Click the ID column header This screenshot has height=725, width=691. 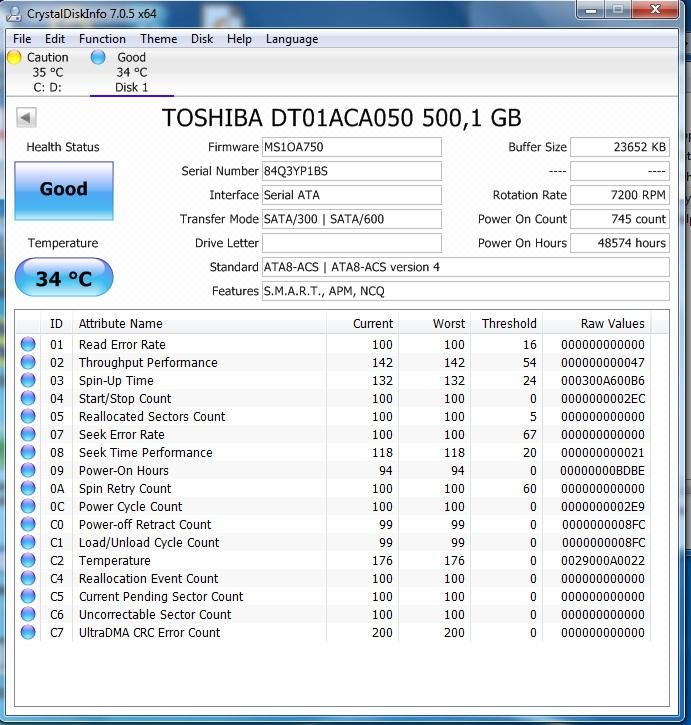pos(56,324)
